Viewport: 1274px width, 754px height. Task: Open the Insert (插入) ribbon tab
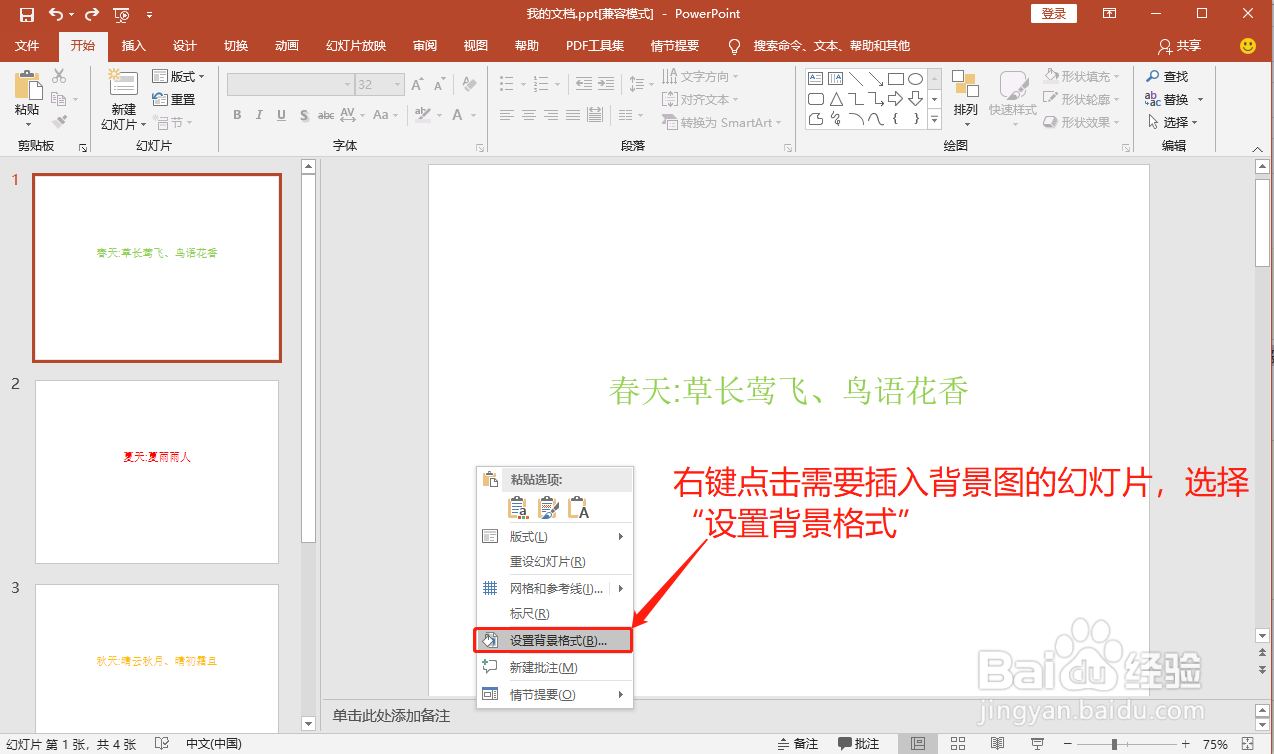134,46
